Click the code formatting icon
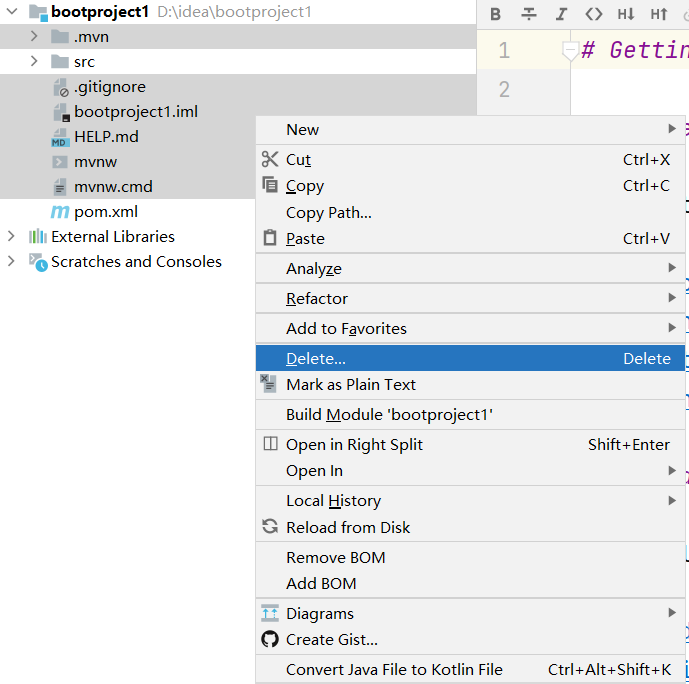This screenshot has width=689, height=684. click(594, 14)
